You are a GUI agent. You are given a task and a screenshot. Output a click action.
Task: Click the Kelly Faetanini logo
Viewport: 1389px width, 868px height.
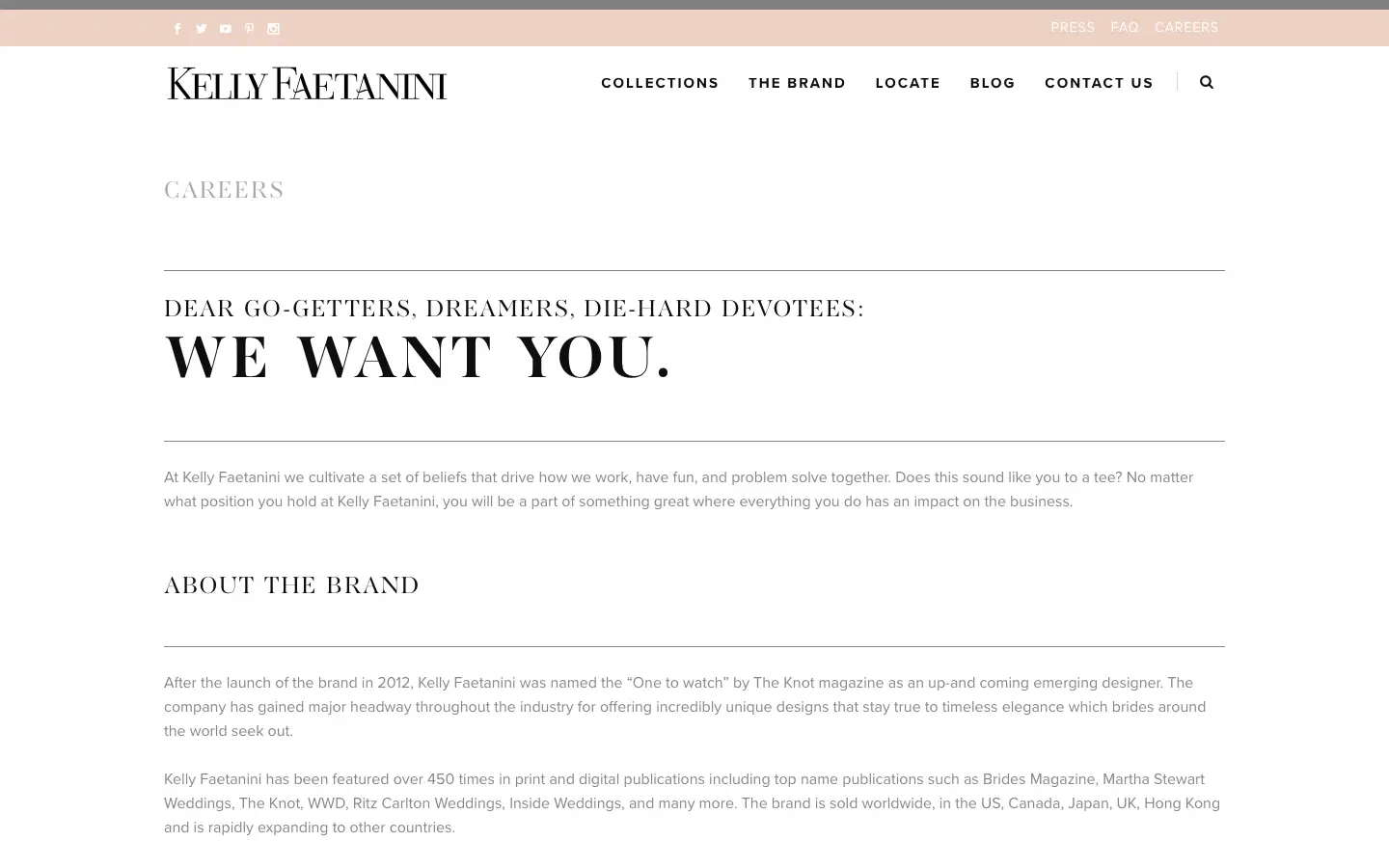307,84
